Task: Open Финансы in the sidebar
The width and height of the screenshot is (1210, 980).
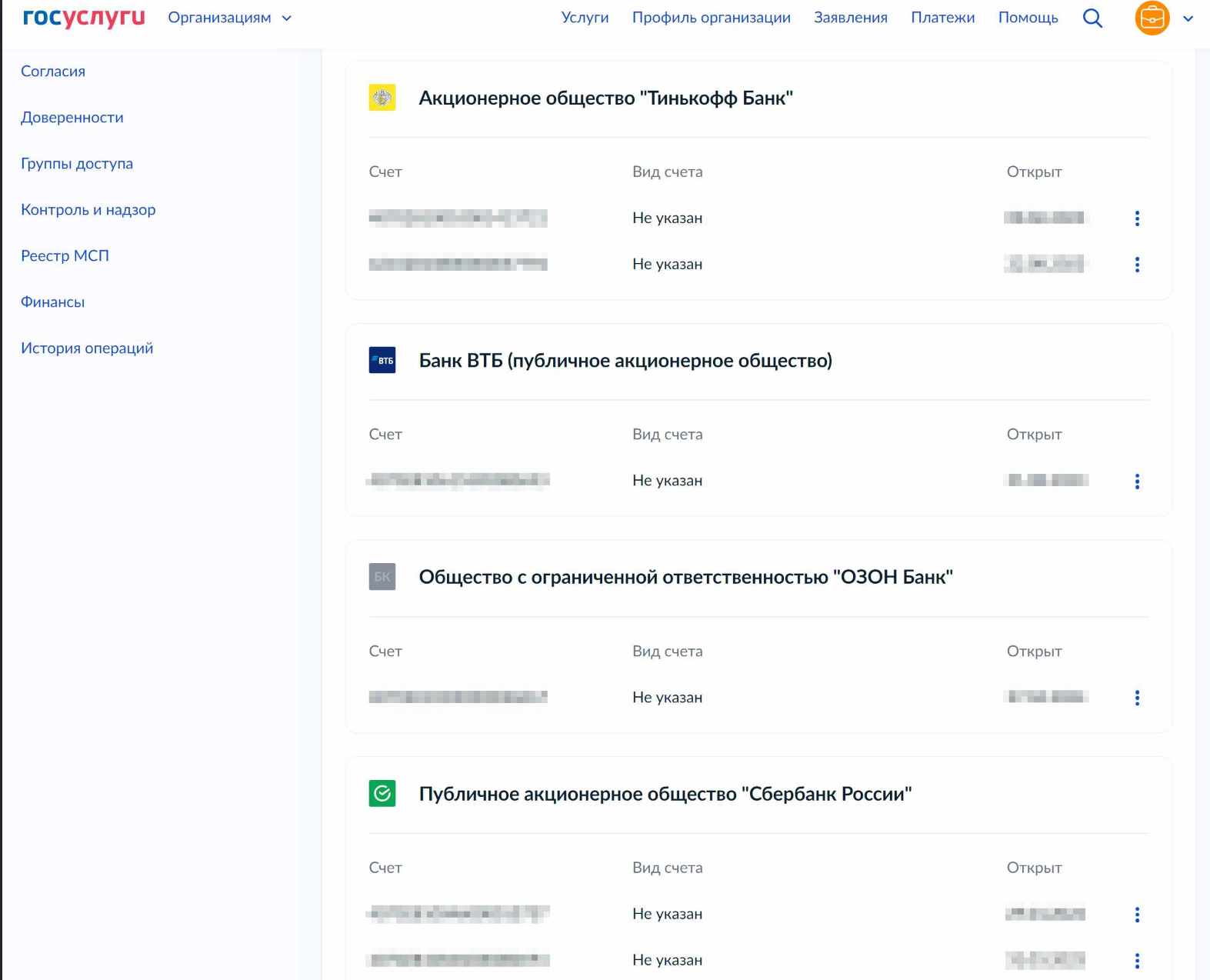Action: [x=52, y=302]
